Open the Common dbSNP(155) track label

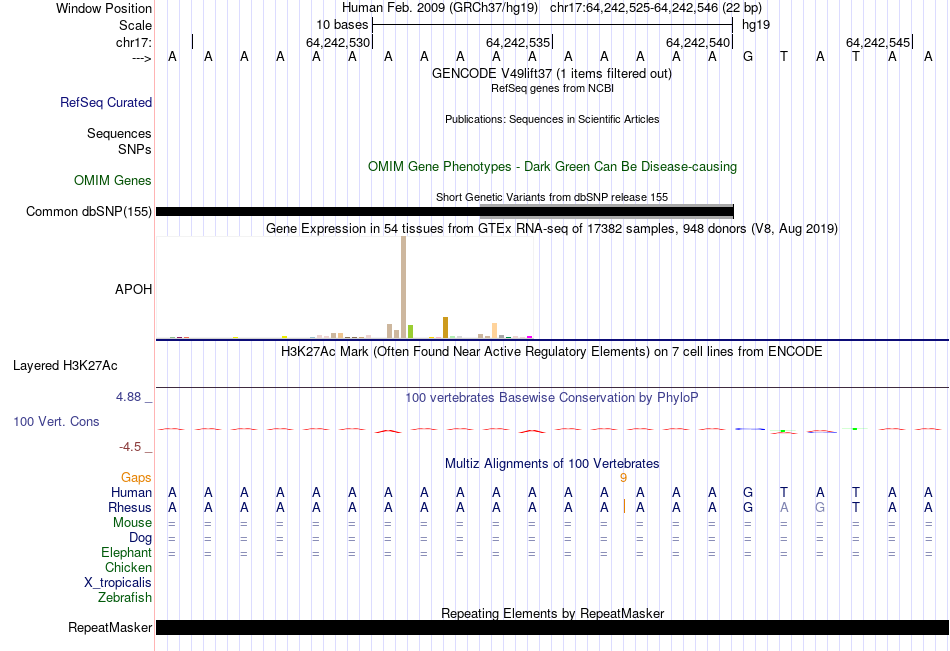tap(88, 212)
